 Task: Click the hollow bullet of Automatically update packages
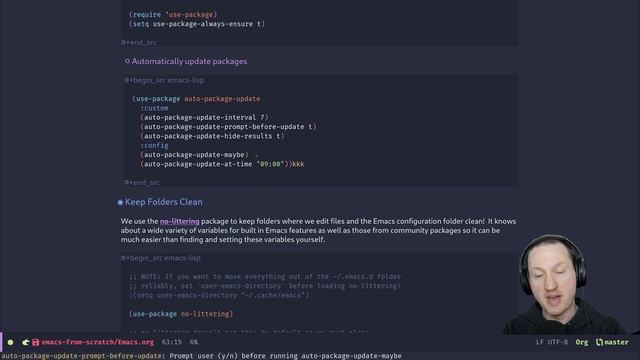click(127, 61)
